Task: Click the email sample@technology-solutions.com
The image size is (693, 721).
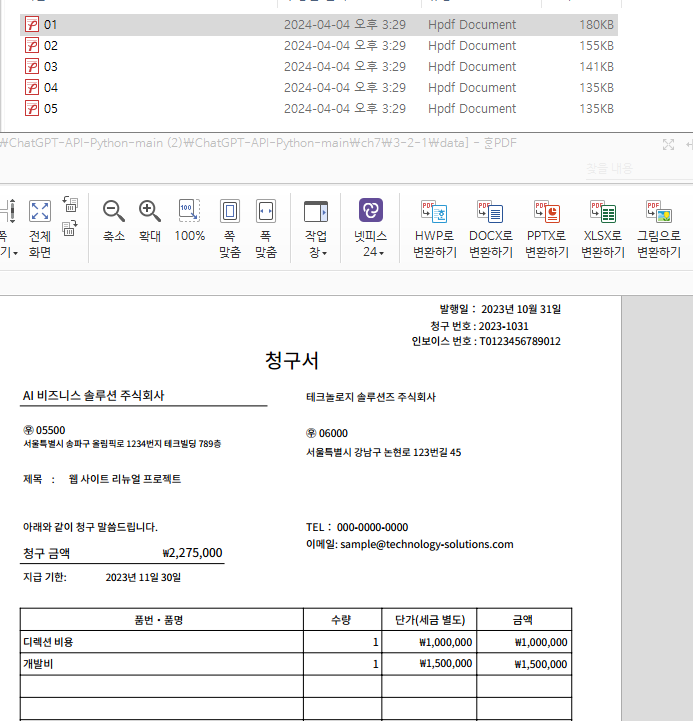Action: (x=427, y=544)
